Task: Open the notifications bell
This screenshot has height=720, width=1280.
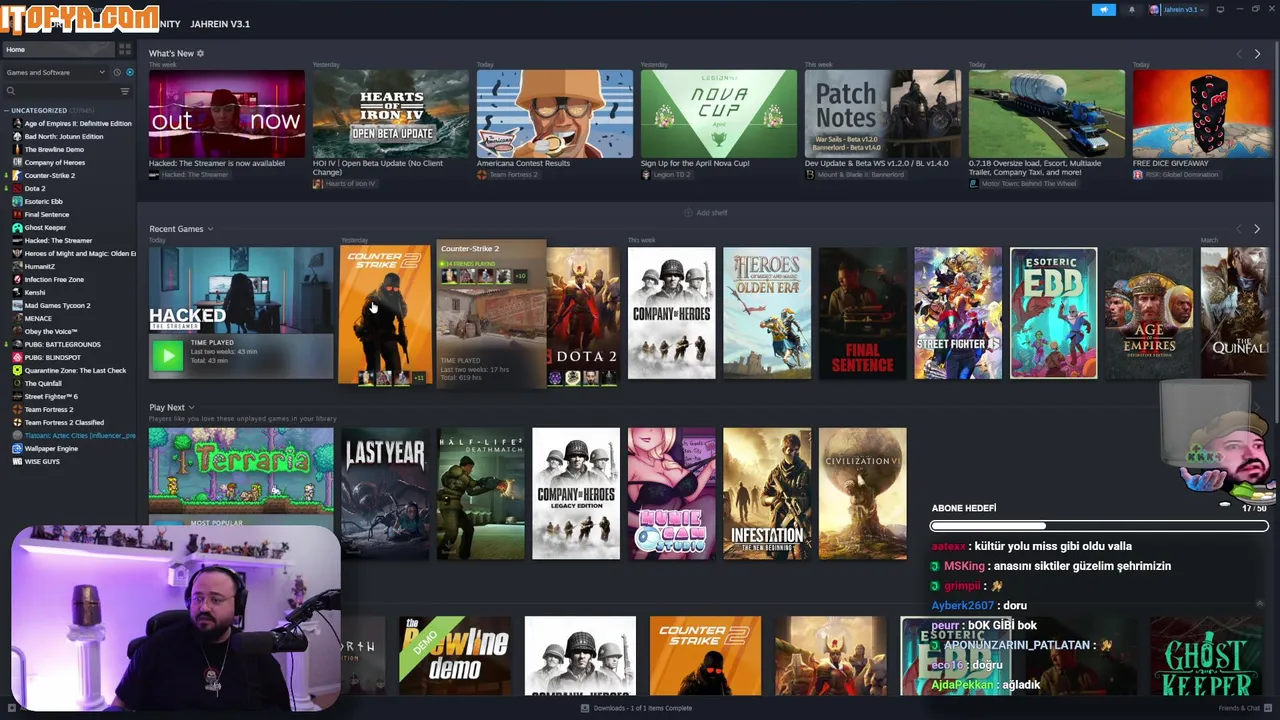Action: click(x=1132, y=10)
